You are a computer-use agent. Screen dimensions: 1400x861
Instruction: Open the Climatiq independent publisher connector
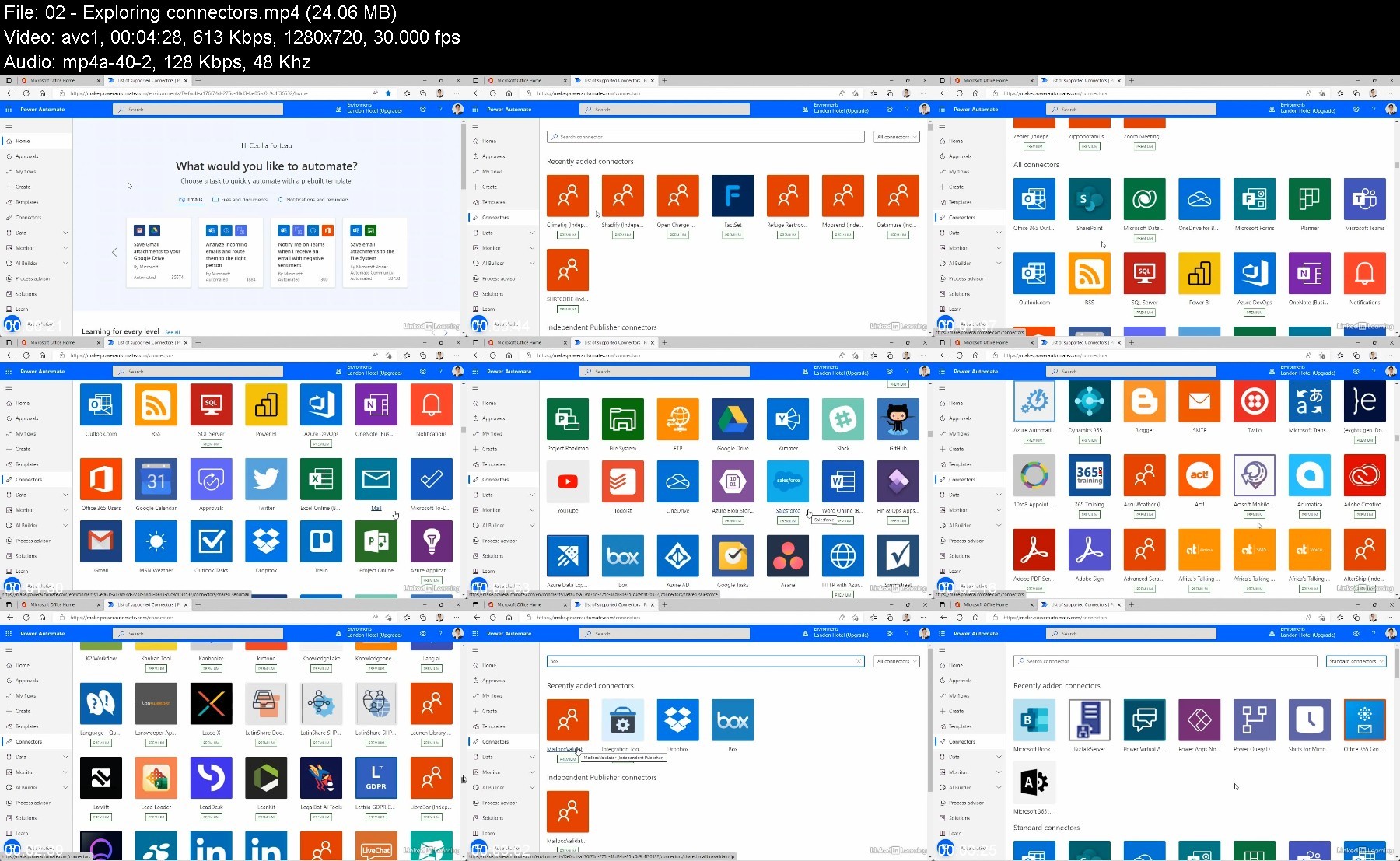(x=568, y=196)
